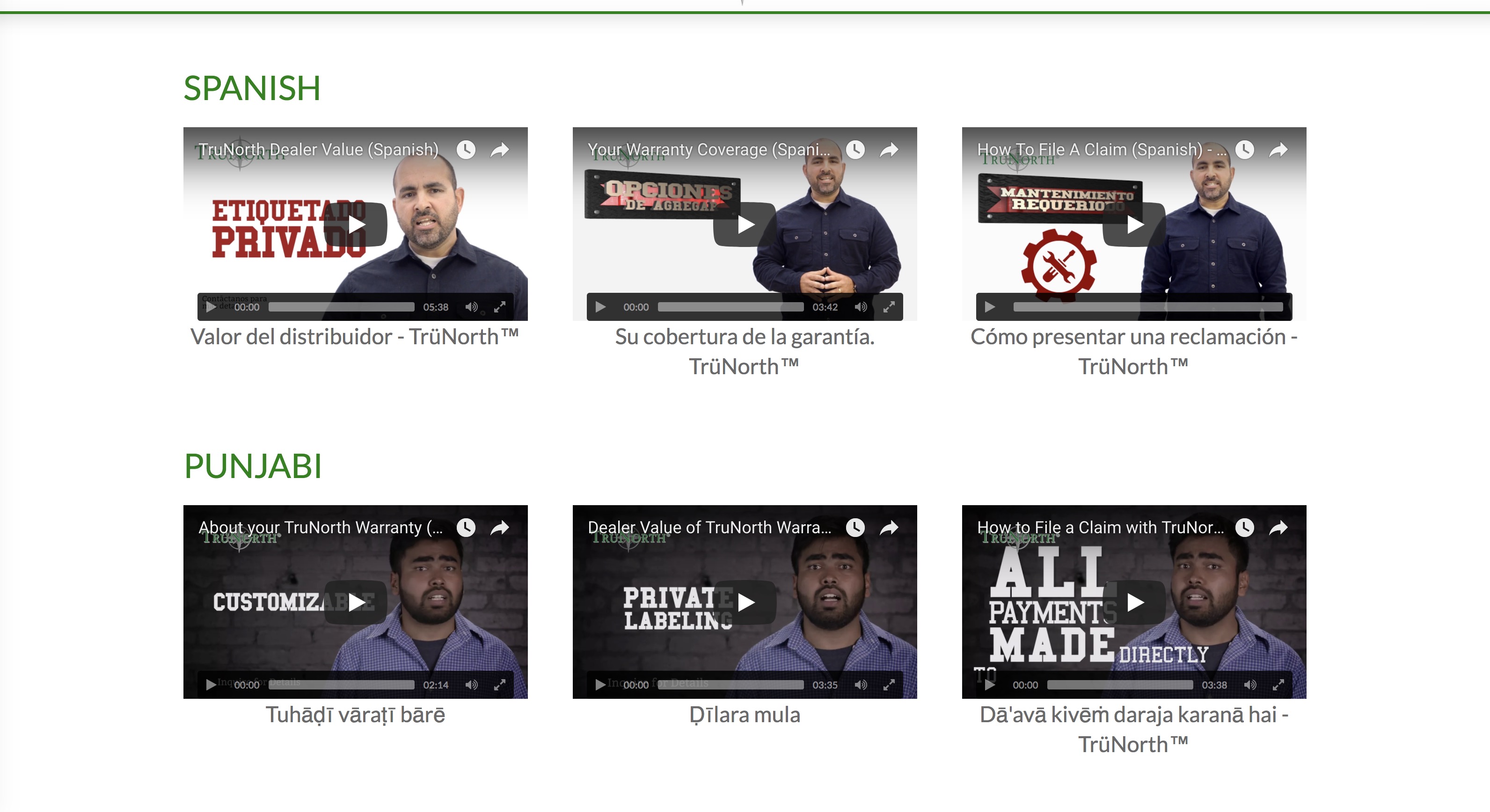Enter fullscreen on Su cobertura de la garantía video

pyautogui.click(x=889, y=307)
